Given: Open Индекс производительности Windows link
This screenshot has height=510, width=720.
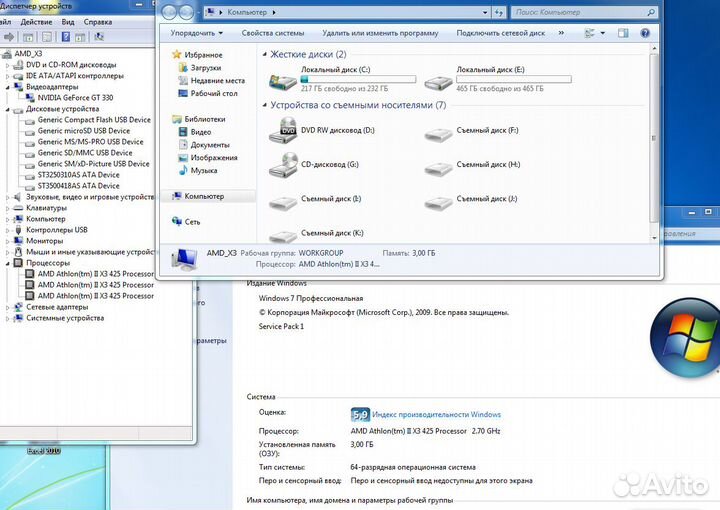Looking at the screenshot, I should pos(436,415).
